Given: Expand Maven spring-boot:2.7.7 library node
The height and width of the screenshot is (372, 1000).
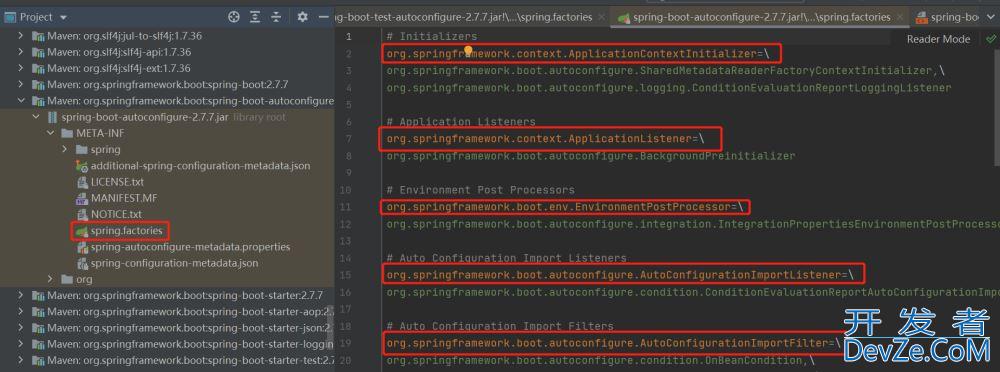Looking at the screenshot, I should (x=21, y=84).
